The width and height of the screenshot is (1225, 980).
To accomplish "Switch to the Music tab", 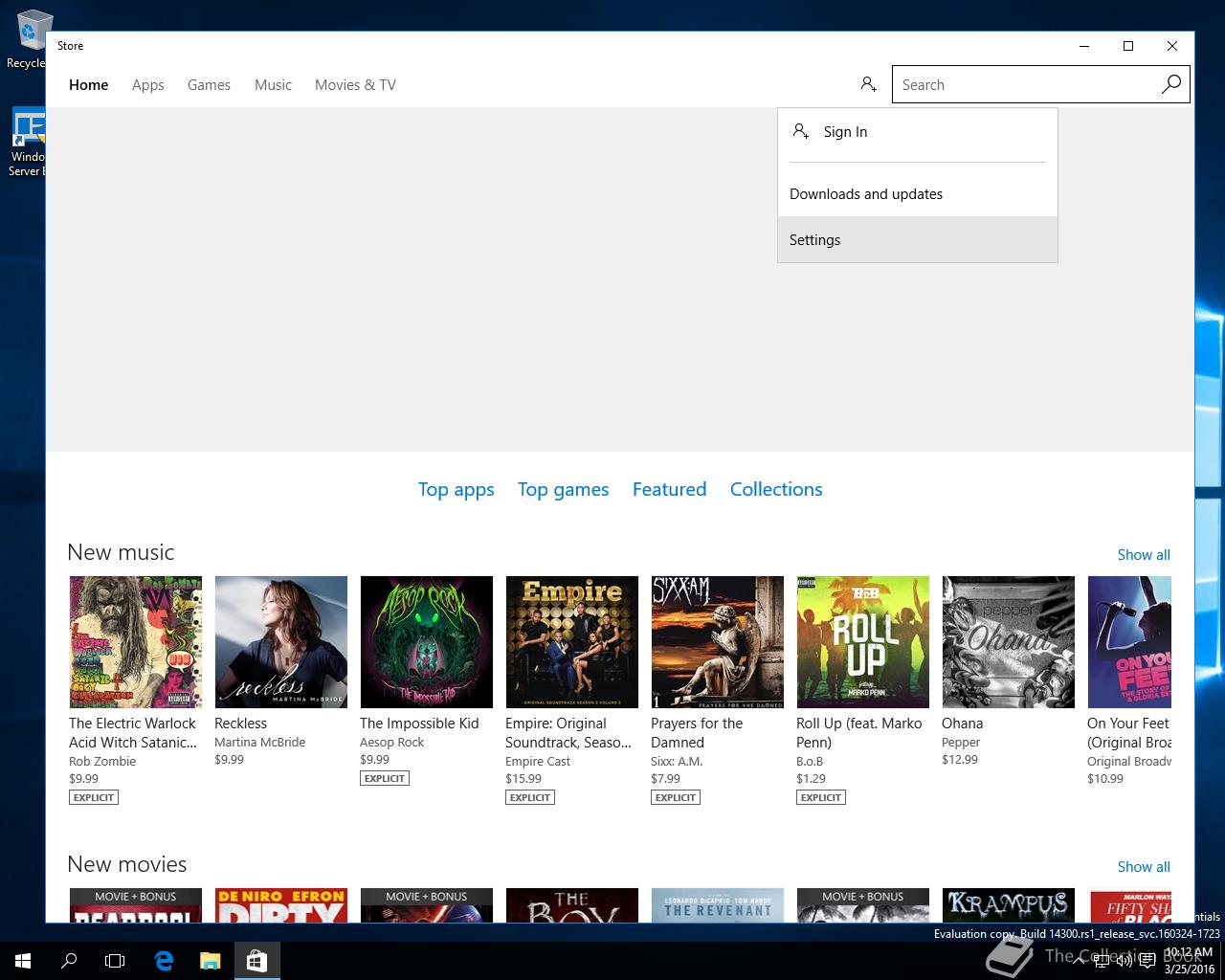I will tap(273, 84).
